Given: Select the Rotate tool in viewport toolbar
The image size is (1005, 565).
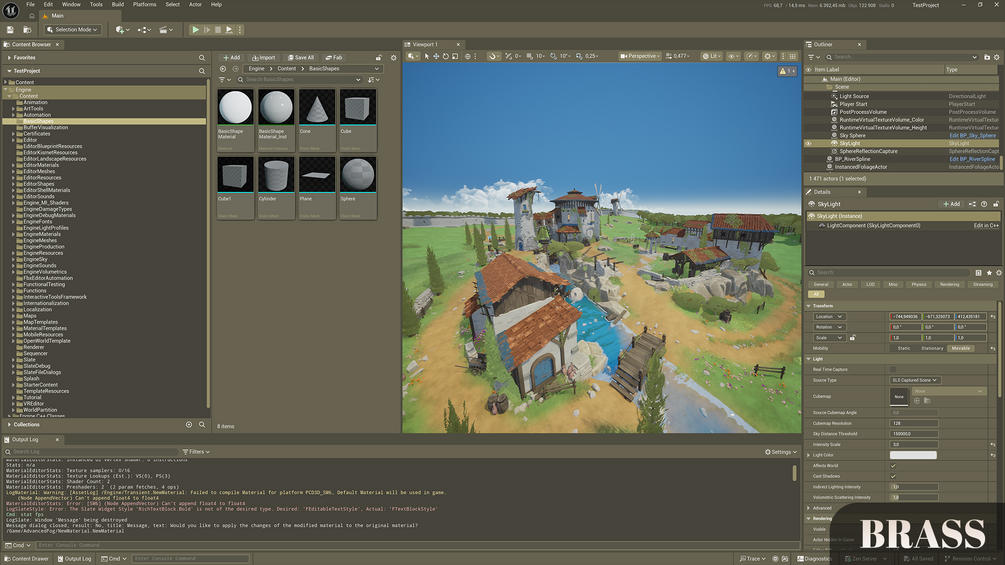Looking at the screenshot, I should [x=445, y=56].
